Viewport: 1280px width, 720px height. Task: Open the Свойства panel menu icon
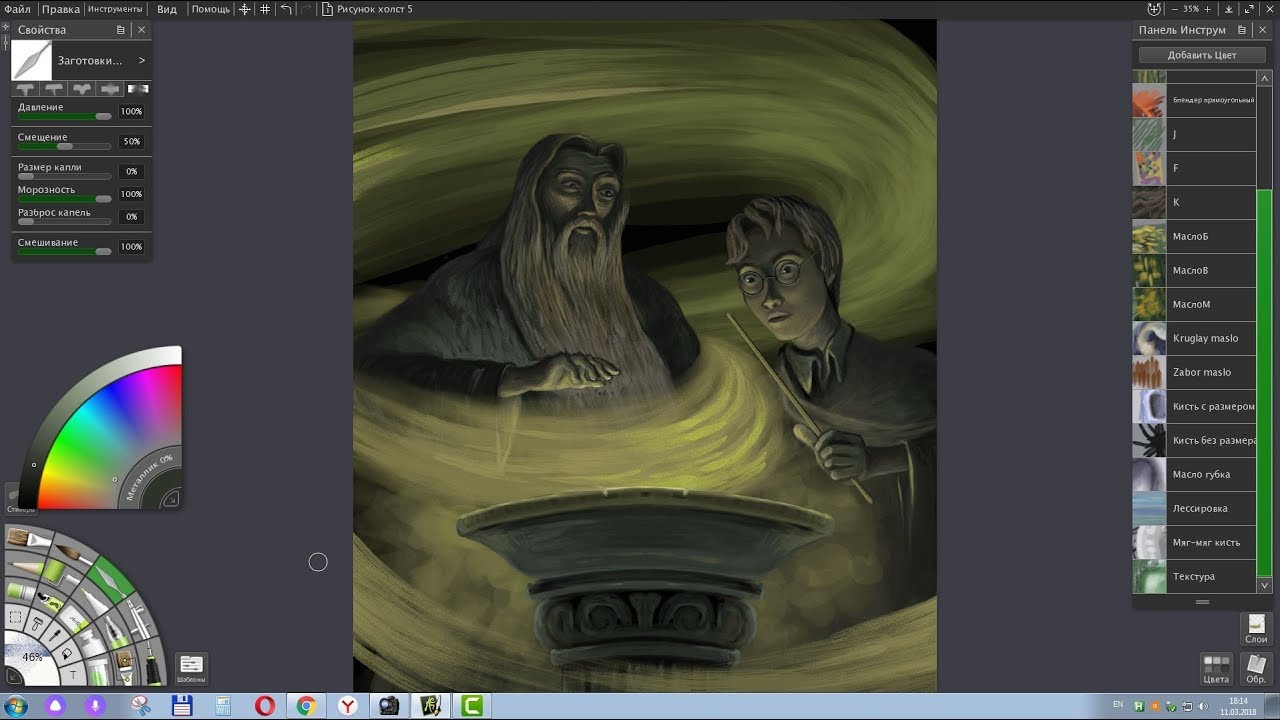(x=121, y=30)
